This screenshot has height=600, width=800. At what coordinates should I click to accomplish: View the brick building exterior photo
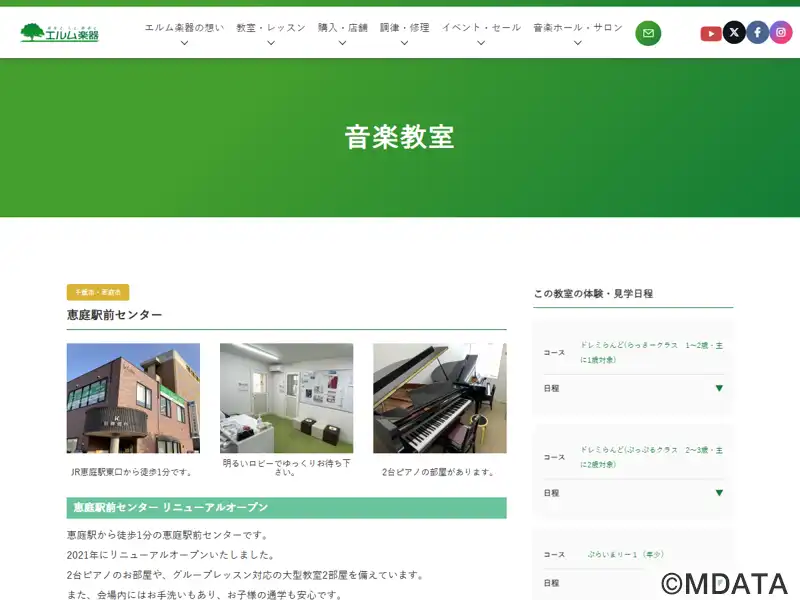133,398
